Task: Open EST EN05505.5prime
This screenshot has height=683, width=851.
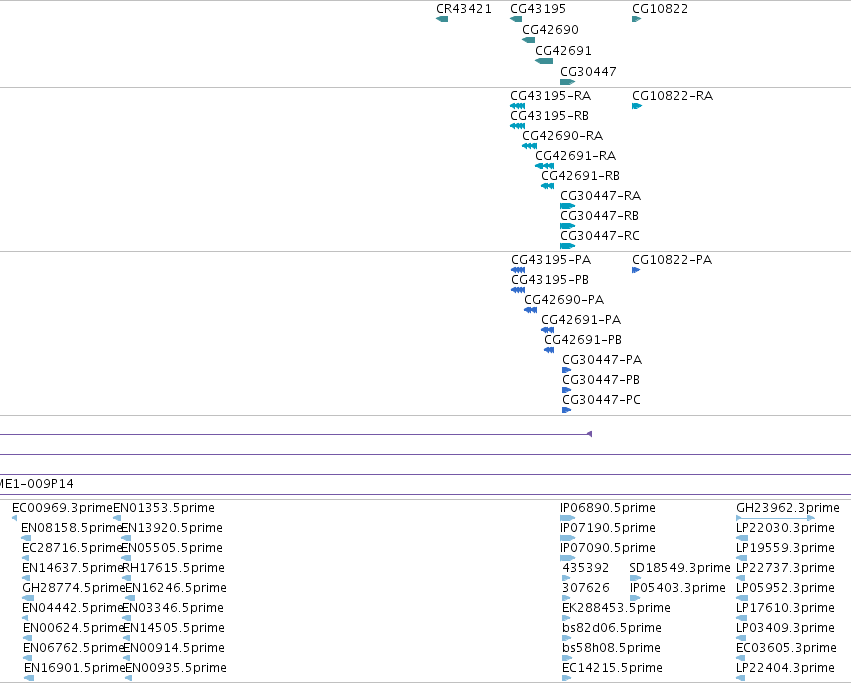Action: pyautogui.click(x=126, y=558)
